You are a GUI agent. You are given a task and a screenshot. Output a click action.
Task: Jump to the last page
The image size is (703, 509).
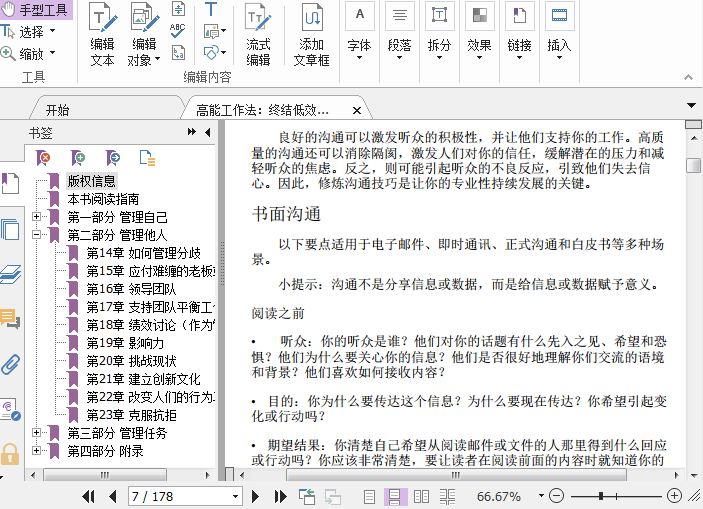[x=281, y=496]
